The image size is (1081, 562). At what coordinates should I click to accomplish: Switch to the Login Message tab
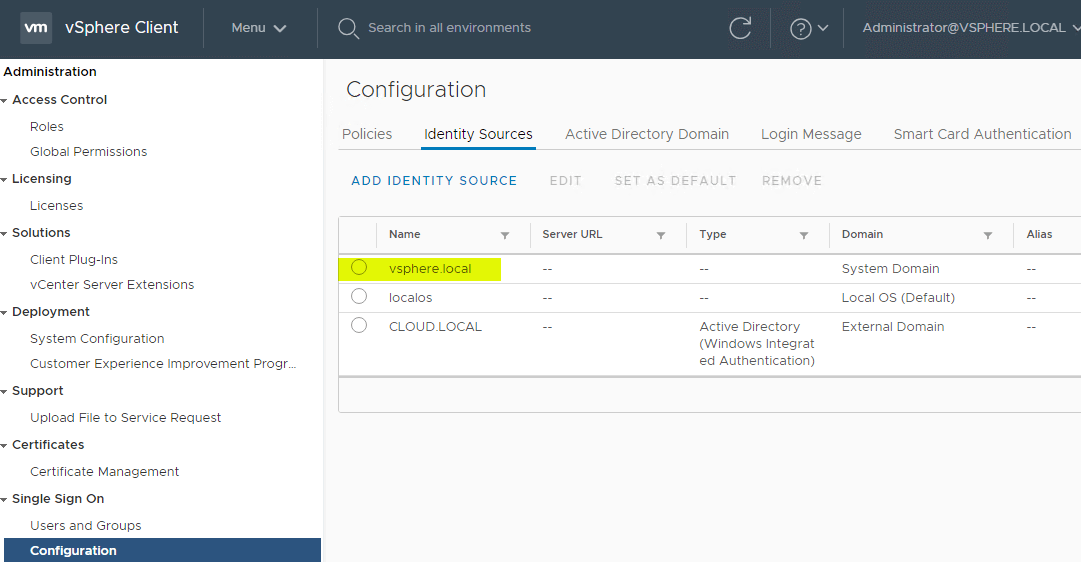[811, 134]
